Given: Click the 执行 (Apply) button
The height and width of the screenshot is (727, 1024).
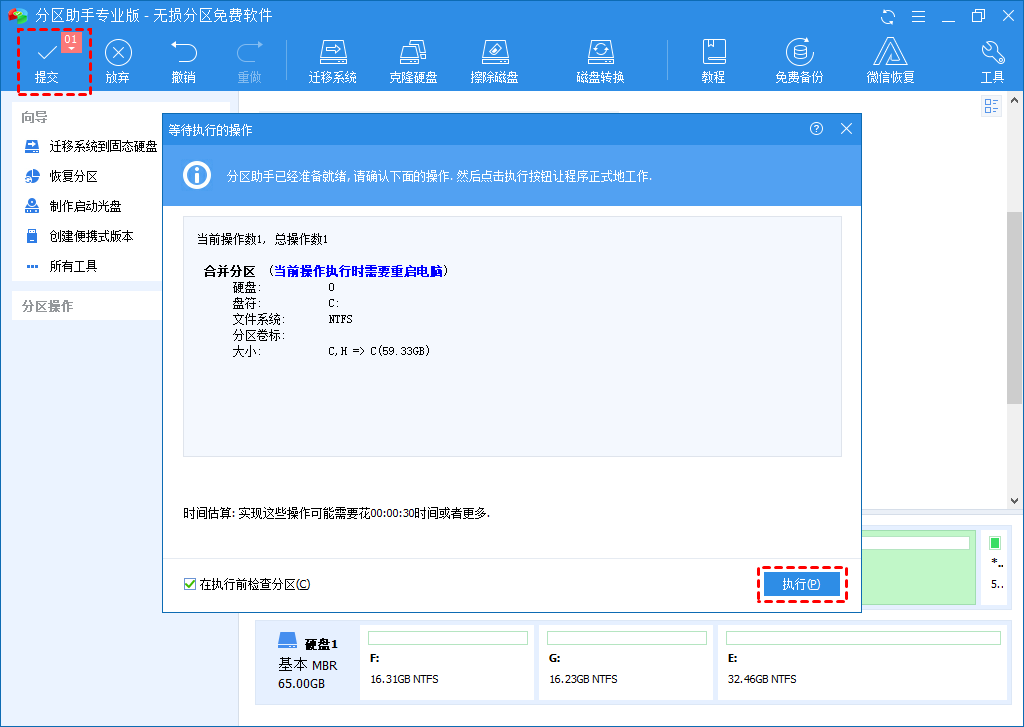Looking at the screenshot, I should 802,584.
